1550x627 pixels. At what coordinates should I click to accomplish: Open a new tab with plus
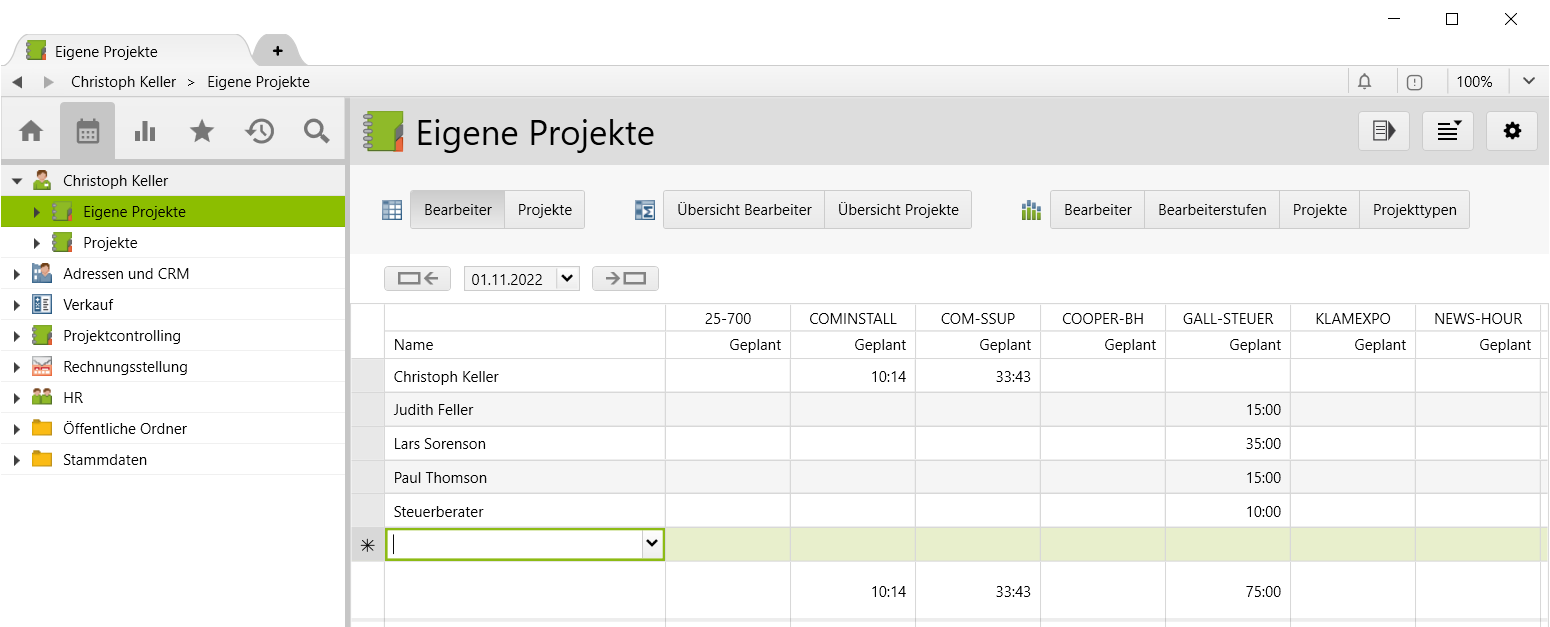[277, 51]
